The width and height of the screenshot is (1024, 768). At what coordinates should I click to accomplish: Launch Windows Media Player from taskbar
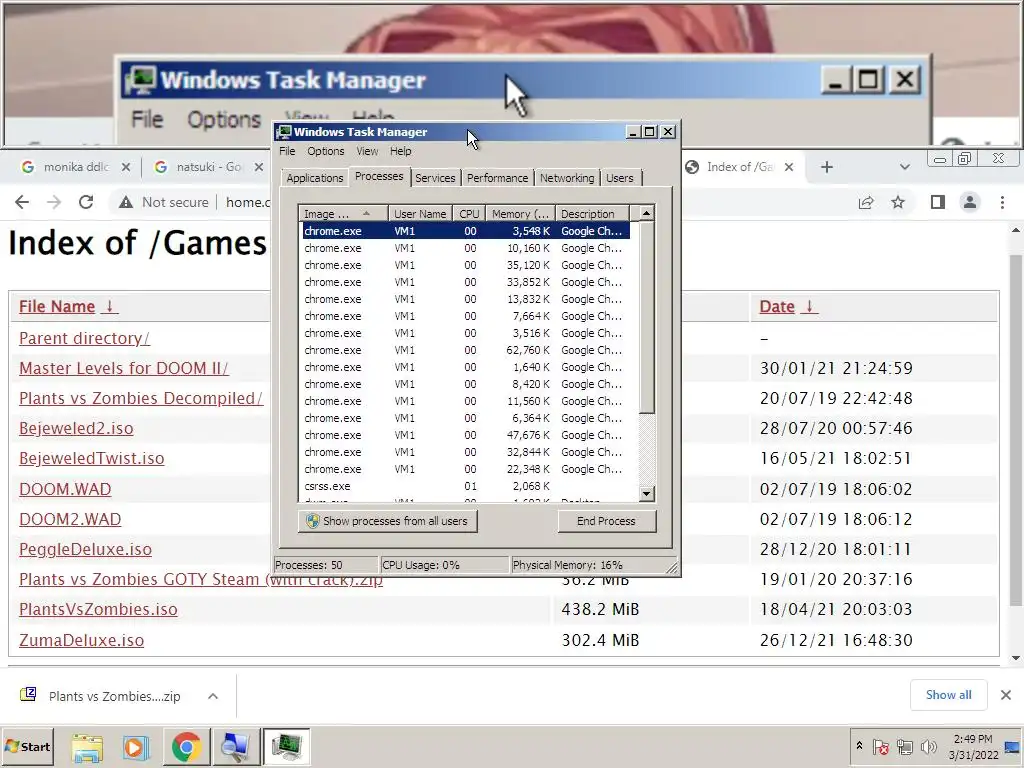point(136,747)
